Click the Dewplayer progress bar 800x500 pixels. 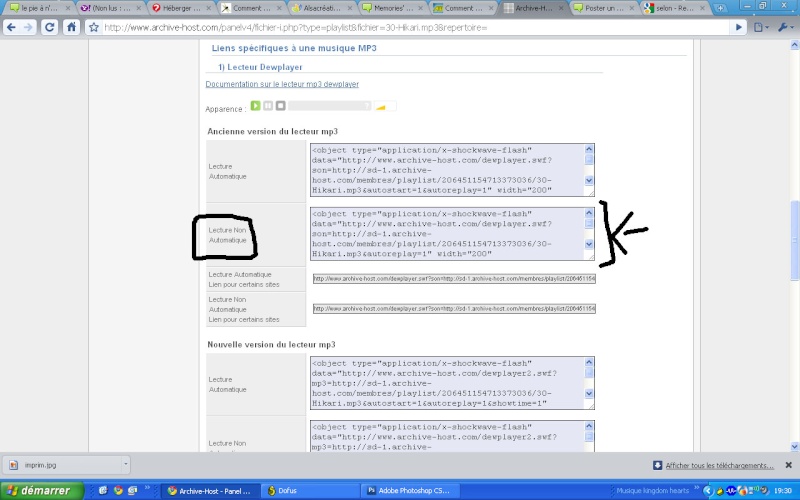click(330, 106)
